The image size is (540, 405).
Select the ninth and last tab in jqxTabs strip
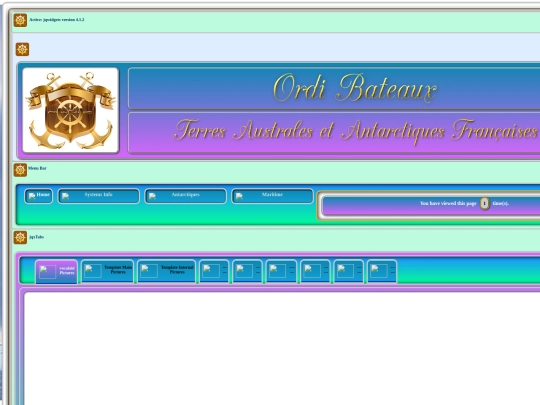(382, 271)
